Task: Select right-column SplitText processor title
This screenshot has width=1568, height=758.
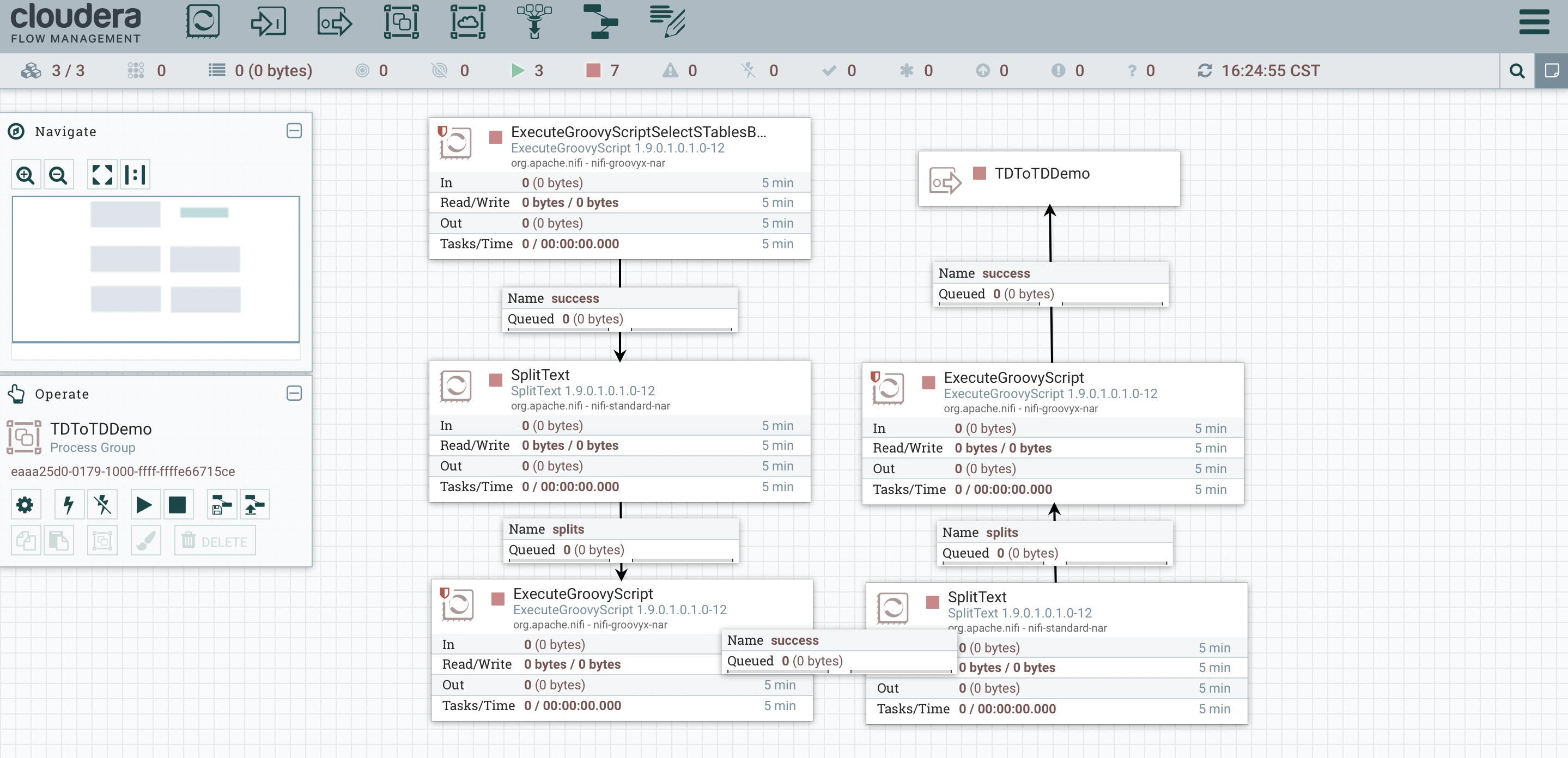Action: [x=977, y=597]
